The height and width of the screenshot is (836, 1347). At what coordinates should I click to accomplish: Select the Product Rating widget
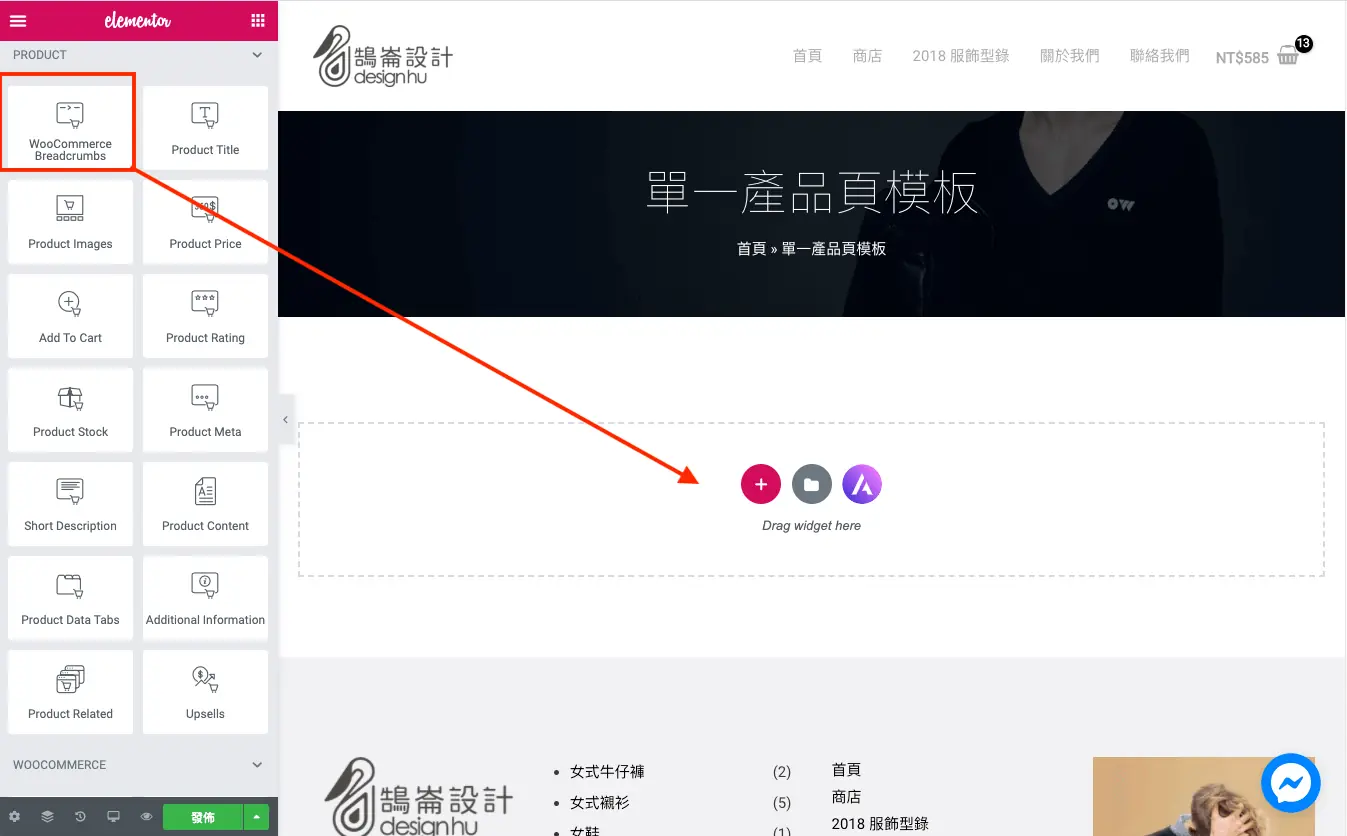click(x=205, y=316)
